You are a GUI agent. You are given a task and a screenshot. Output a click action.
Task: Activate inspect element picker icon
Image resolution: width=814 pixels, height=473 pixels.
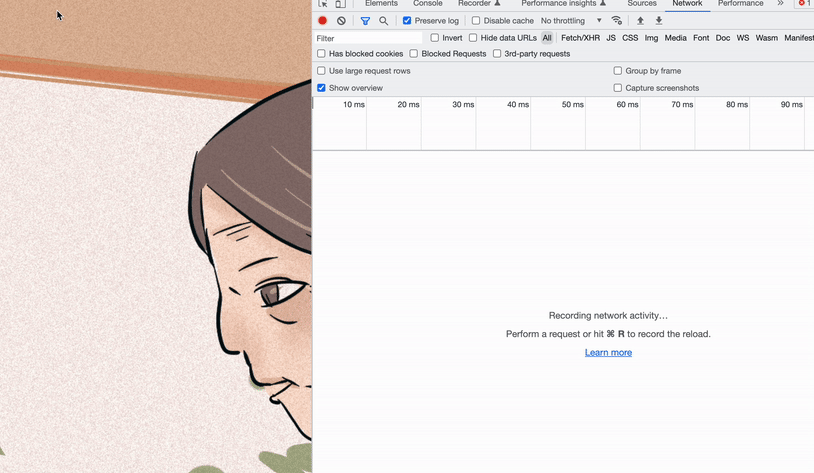[322, 4]
